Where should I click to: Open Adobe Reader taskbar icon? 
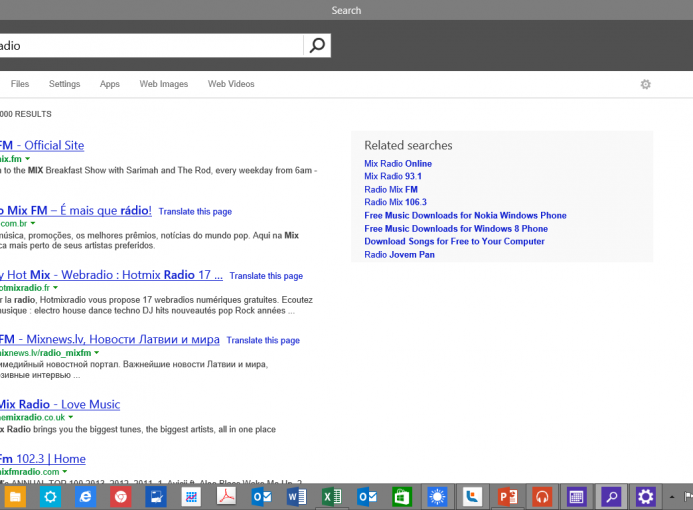click(226, 496)
